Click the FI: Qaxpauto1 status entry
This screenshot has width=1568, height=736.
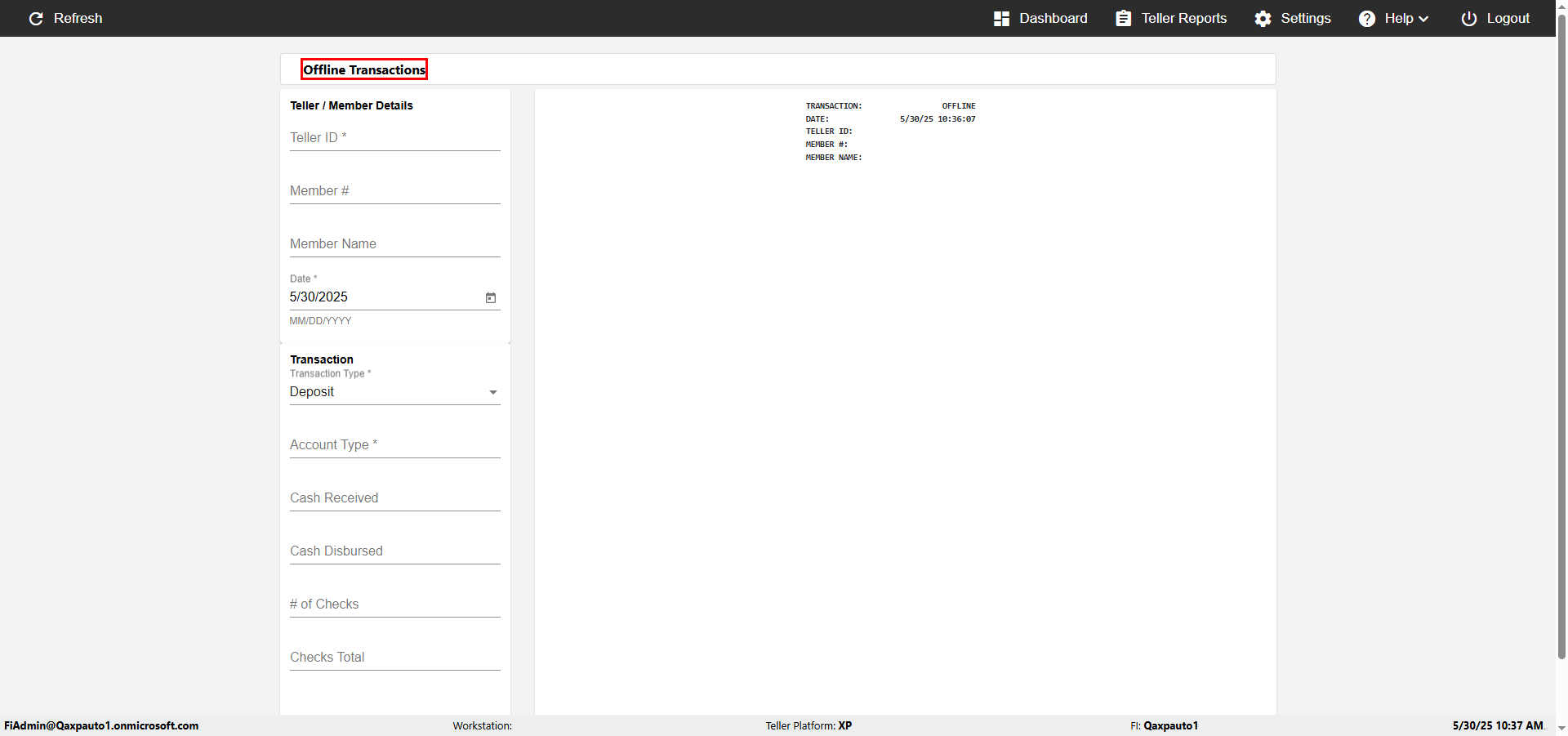(1164, 725)
